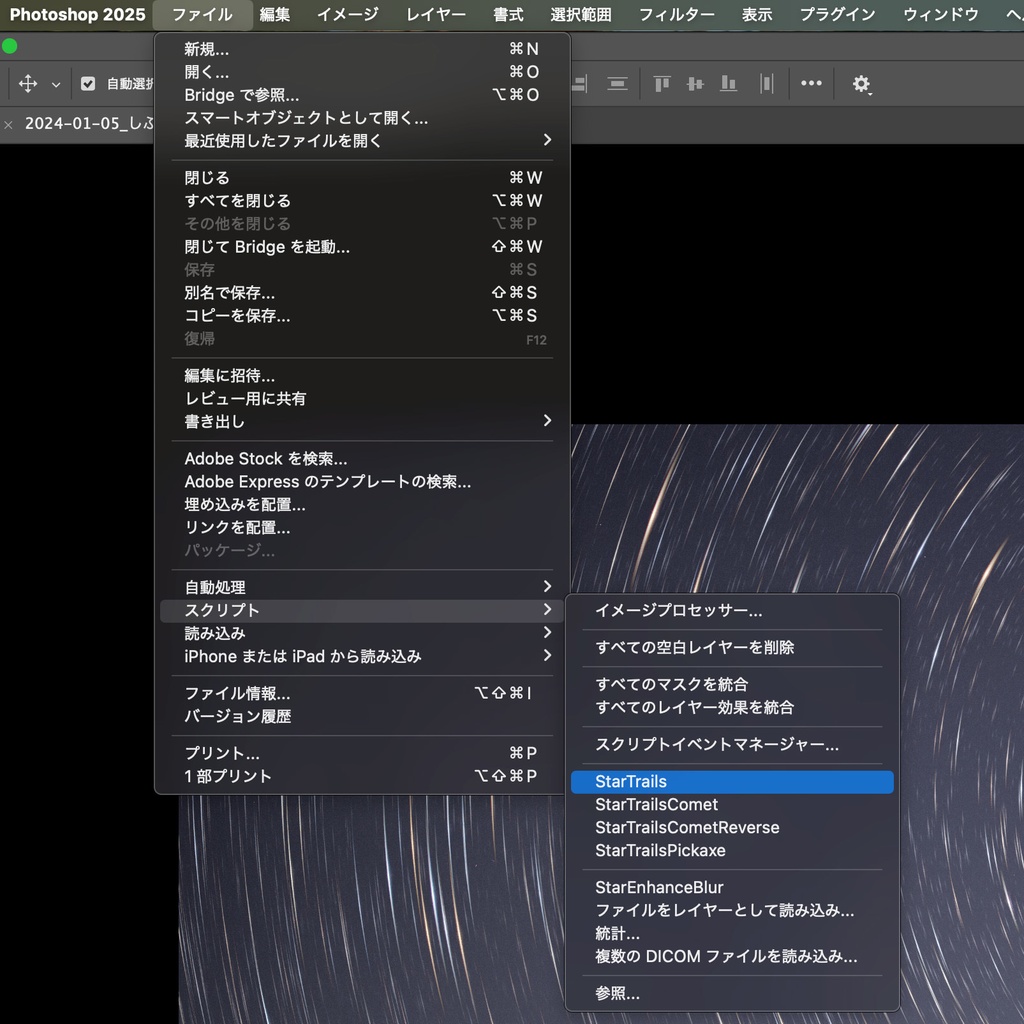The image size is (1024, 1024).
Task: Click the align bottom edges icon
Action: coord(729,84)
